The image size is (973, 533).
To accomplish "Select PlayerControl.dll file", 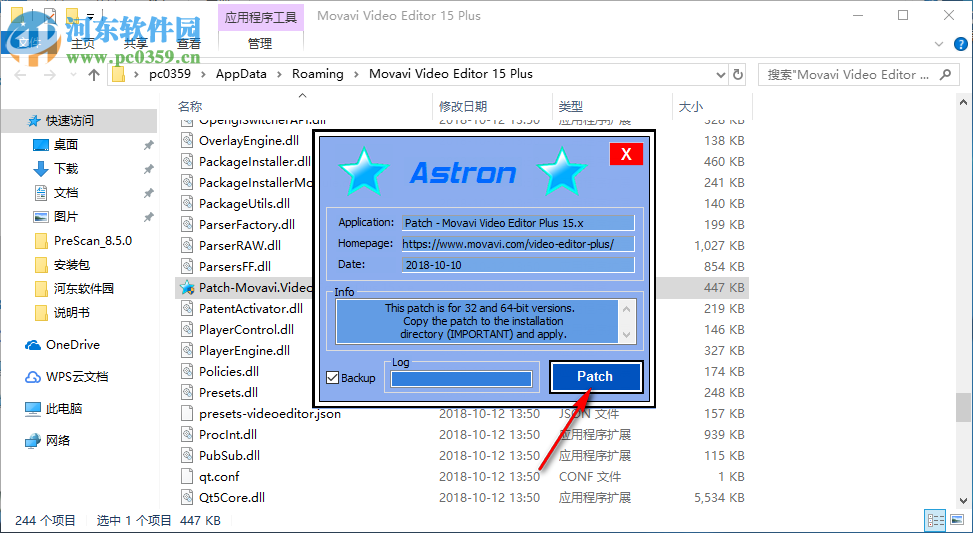I will click(x=246, y=329).
